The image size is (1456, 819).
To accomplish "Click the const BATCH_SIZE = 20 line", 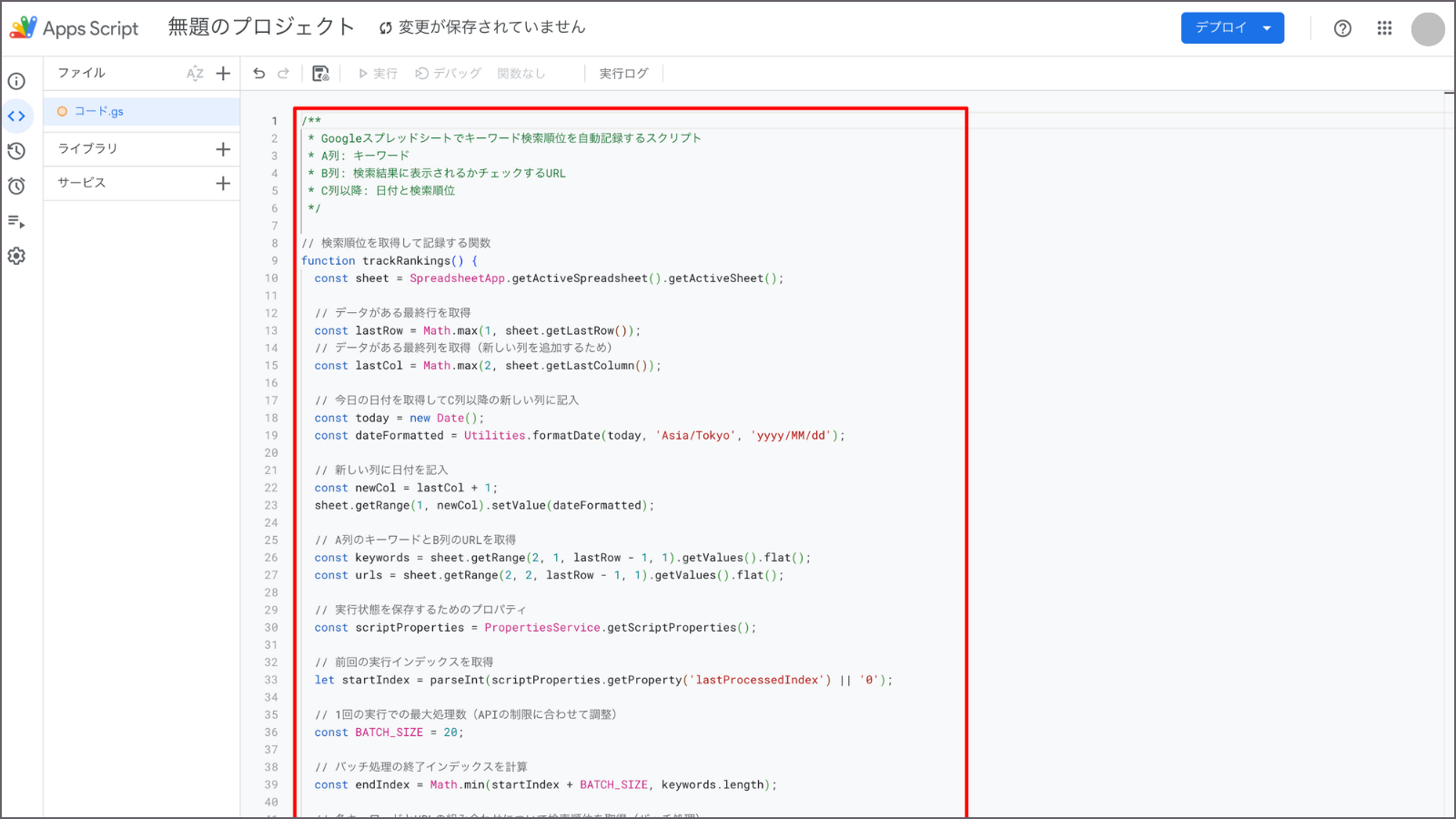I will tap(389, 732).
